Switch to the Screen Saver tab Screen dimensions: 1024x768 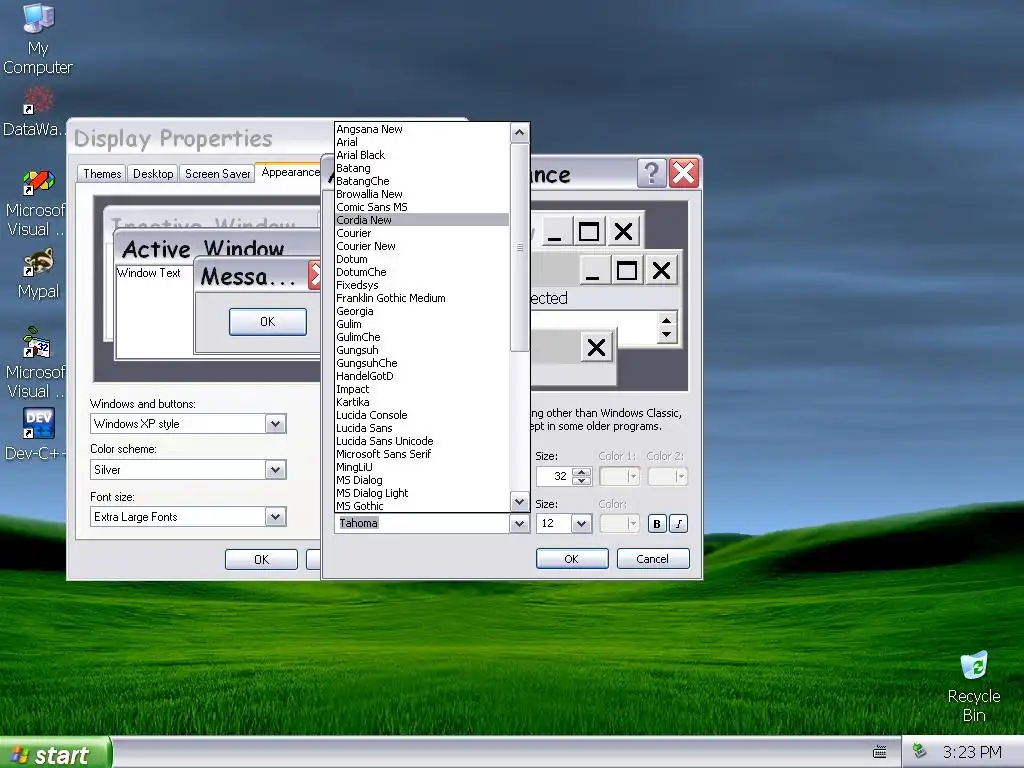click(x=217, y=174)
